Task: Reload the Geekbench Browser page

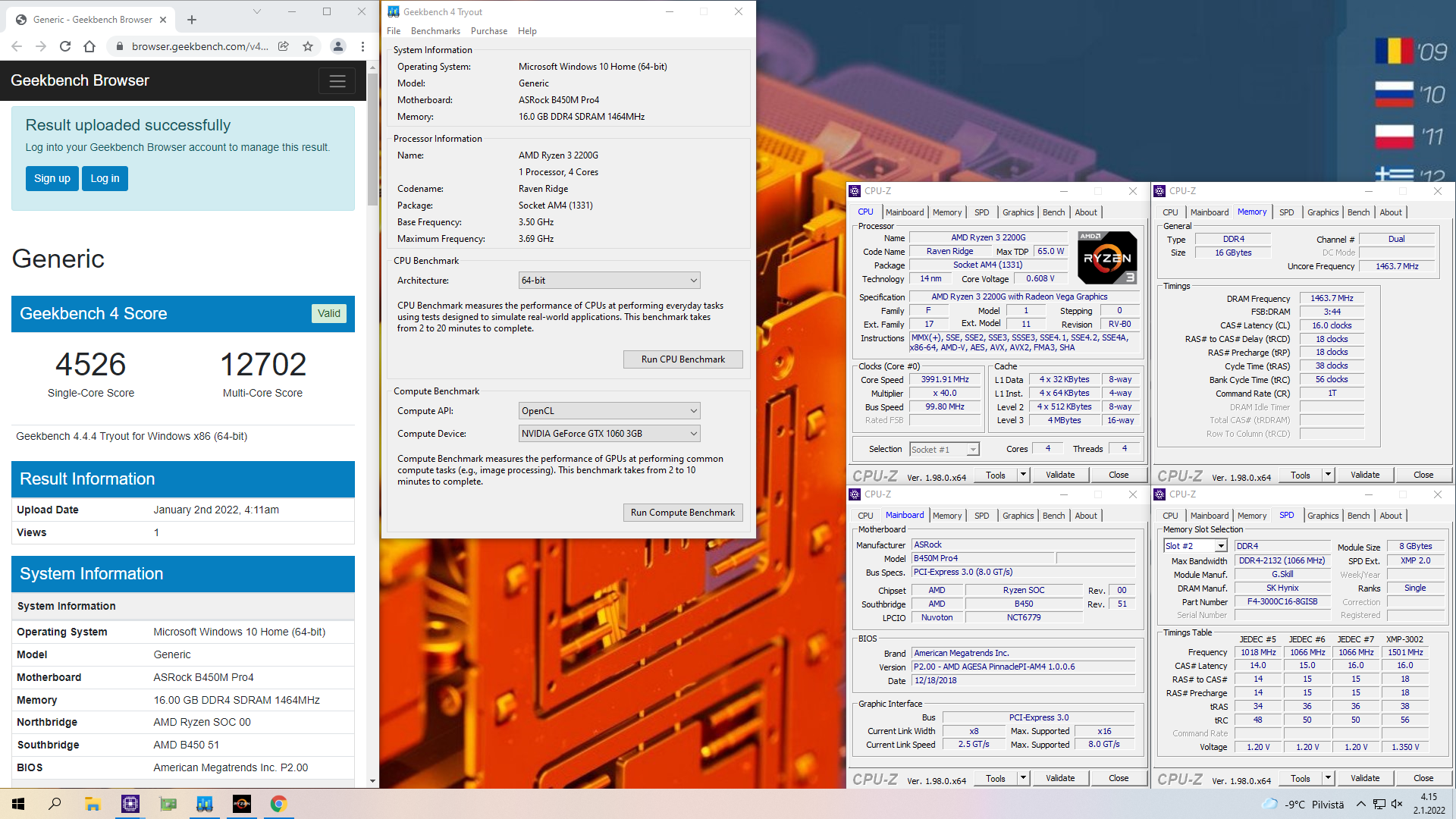Action: click(x=65, y=46)
